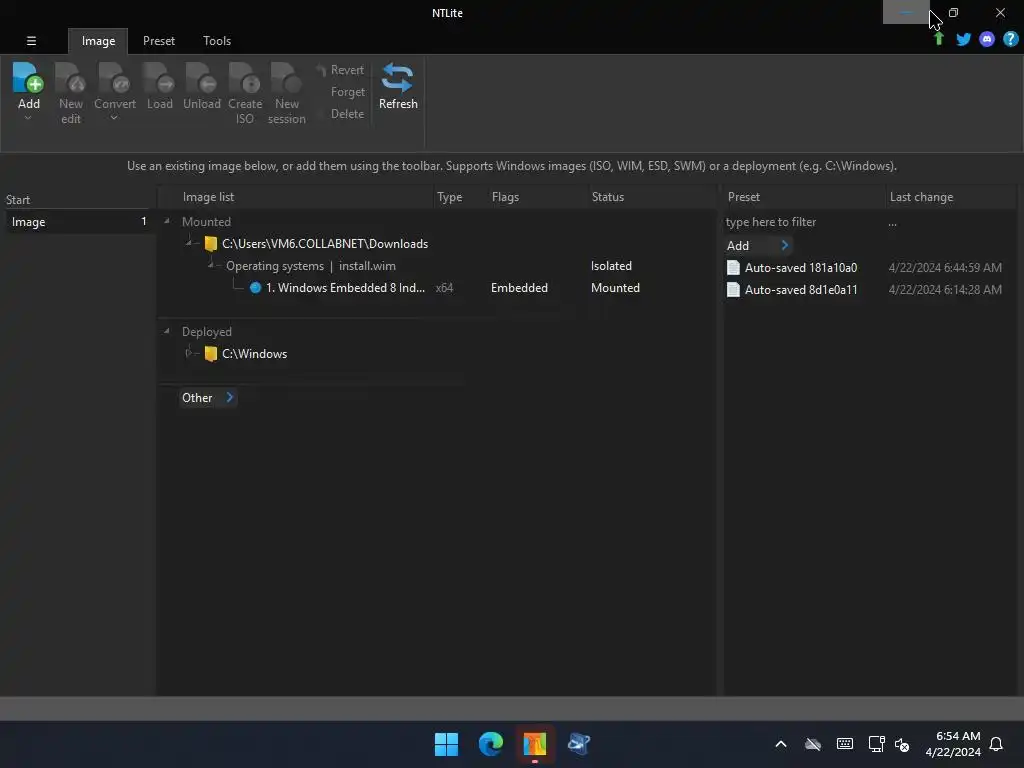This screenshot has height=768, width=1024.
Task: Open the Convert dropdown arrow
Action: [114, 118]
